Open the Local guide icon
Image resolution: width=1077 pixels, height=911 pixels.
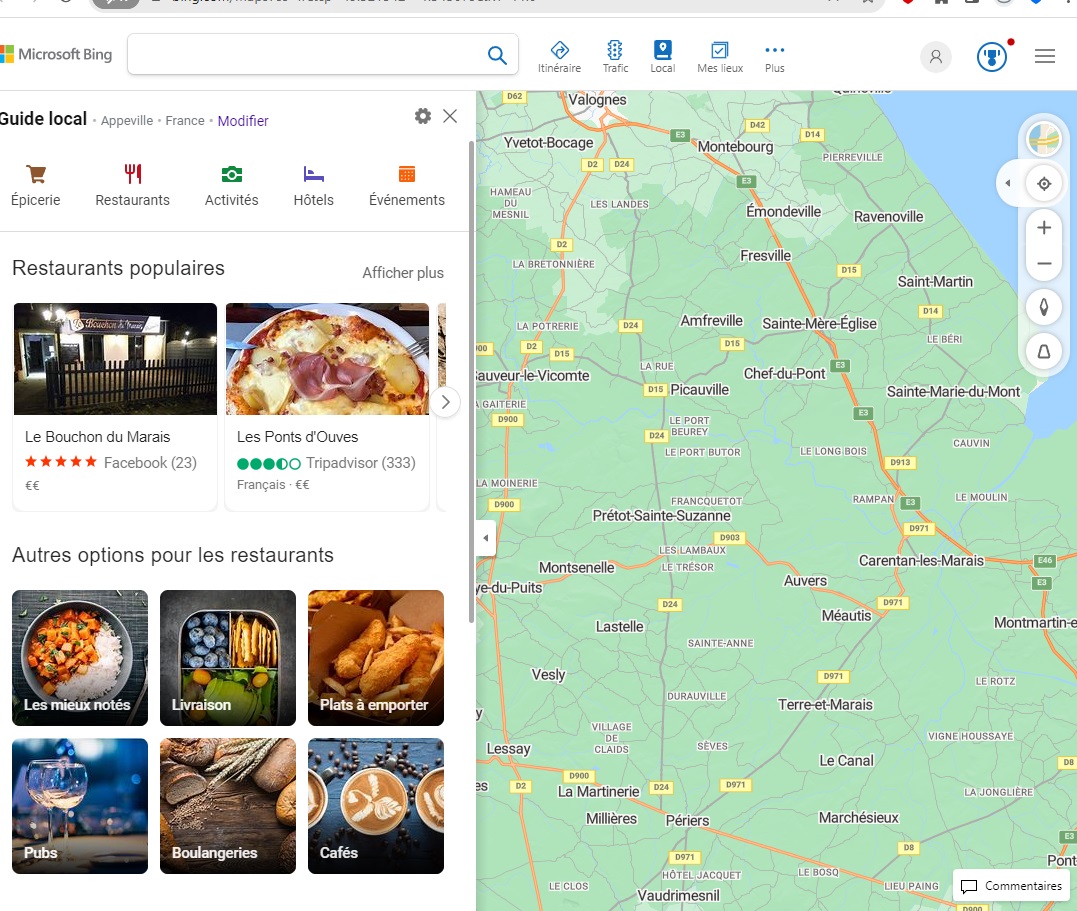[662, 56]
